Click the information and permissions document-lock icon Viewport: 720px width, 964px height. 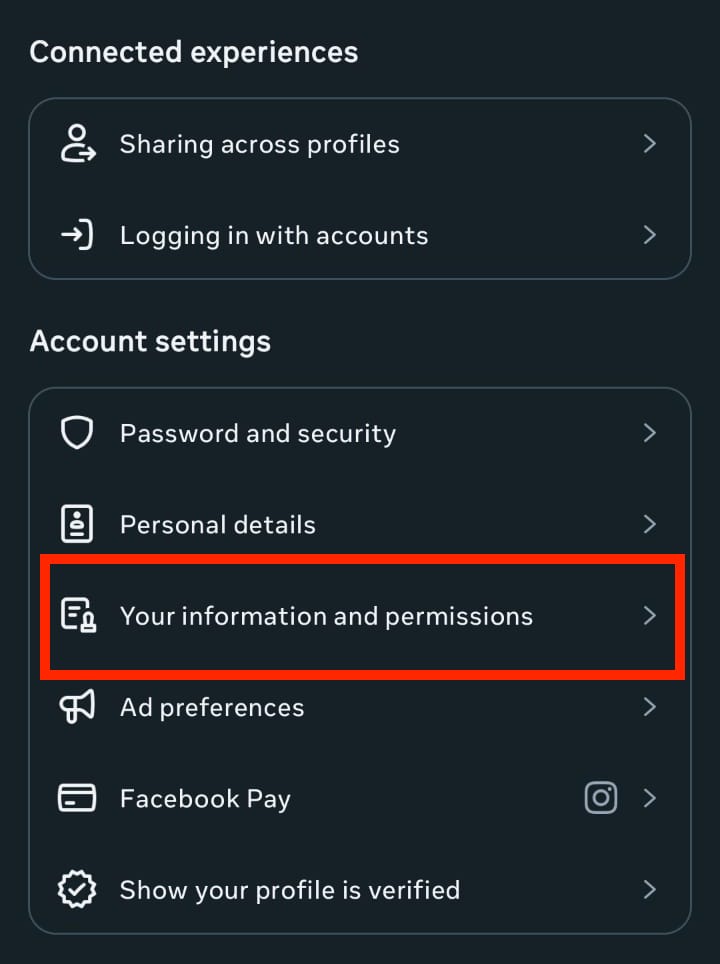tap(77, 615)
